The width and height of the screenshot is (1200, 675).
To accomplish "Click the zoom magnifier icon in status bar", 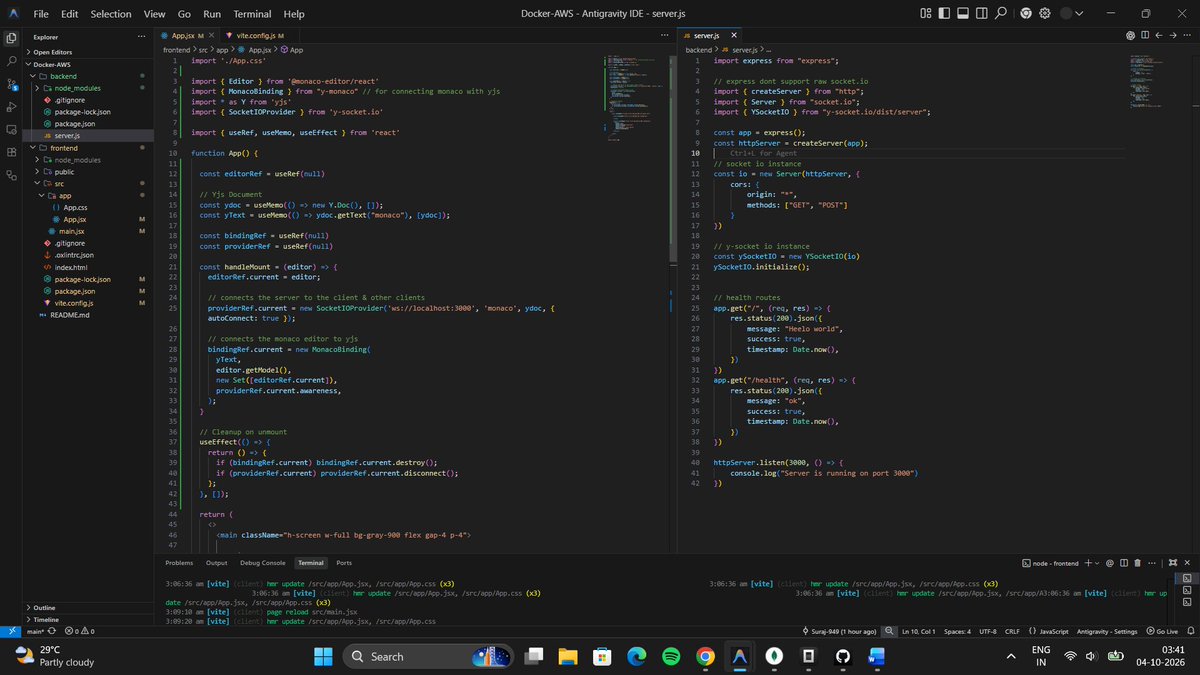I will coord(889,631).
